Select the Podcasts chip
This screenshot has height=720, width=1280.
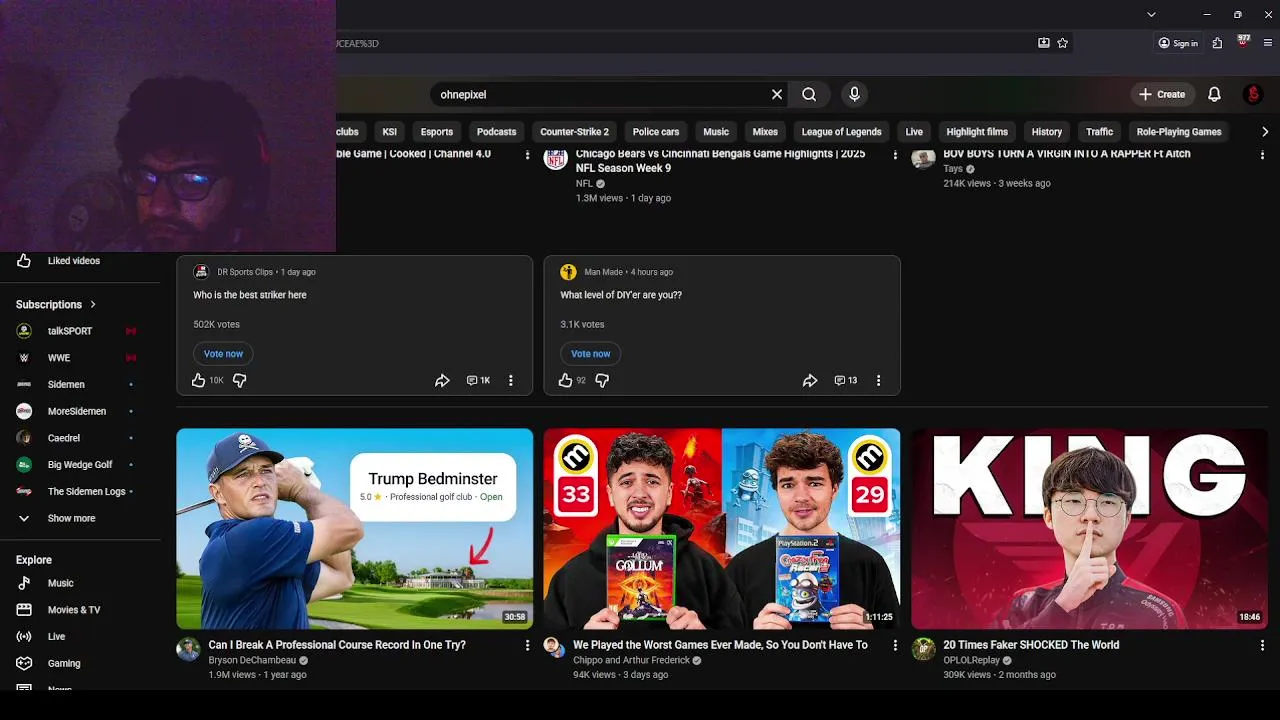[x=497, y=132]
